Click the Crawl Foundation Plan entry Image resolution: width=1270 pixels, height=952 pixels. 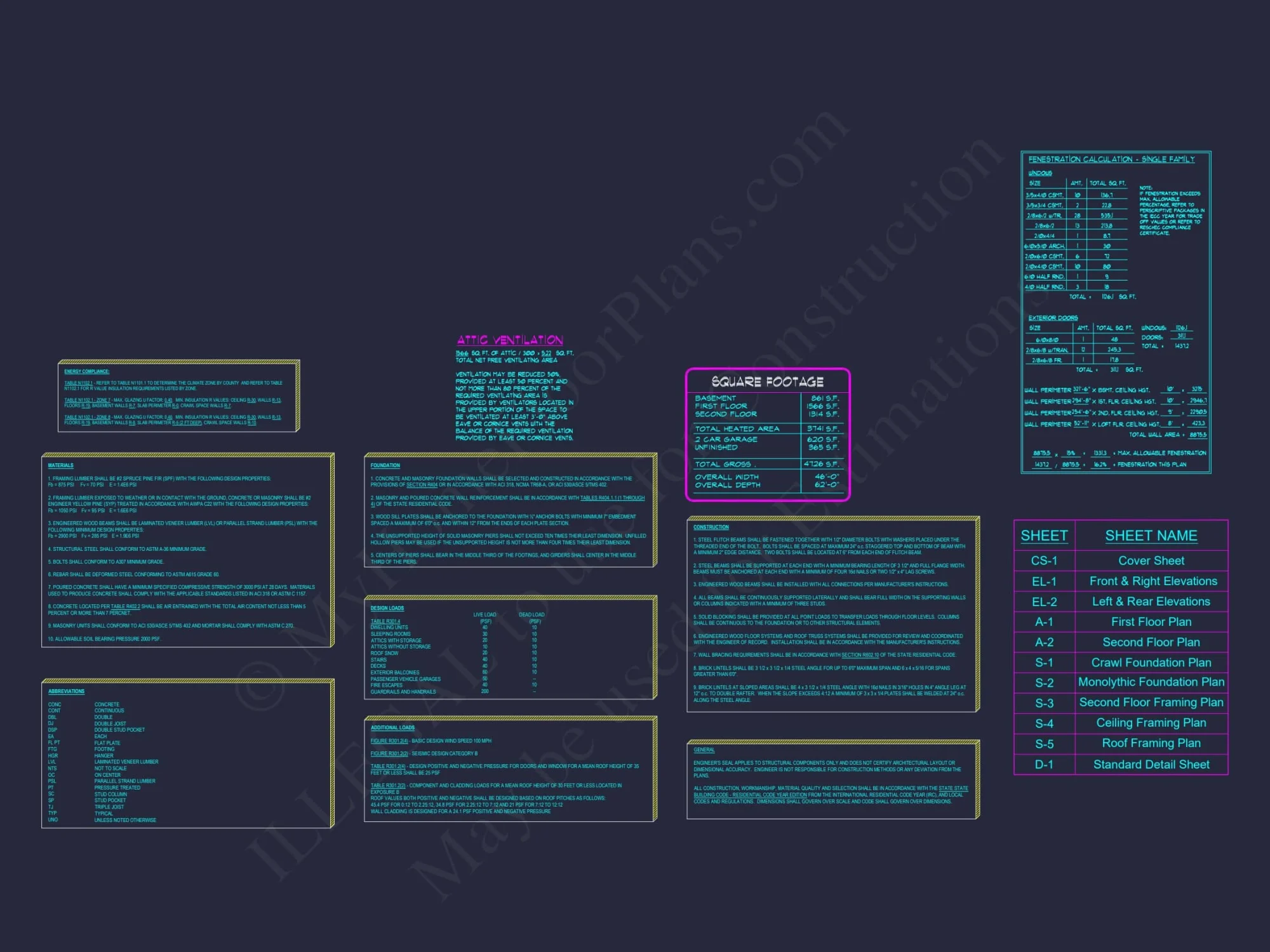1151,662
